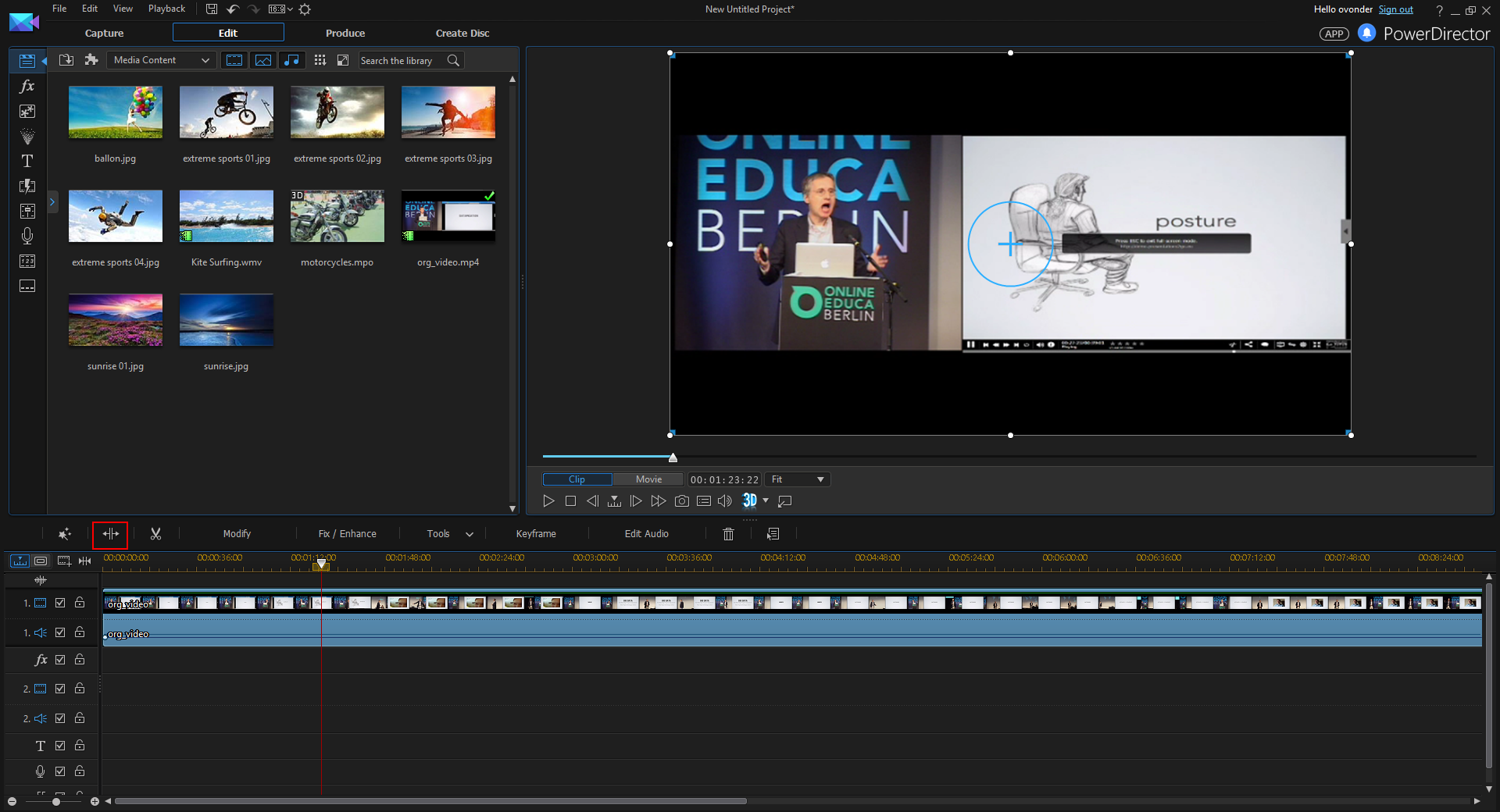1500x812 pixels.
Task: Toggle audio track 1 enable checkbox
Action: (x=60, y=632)
